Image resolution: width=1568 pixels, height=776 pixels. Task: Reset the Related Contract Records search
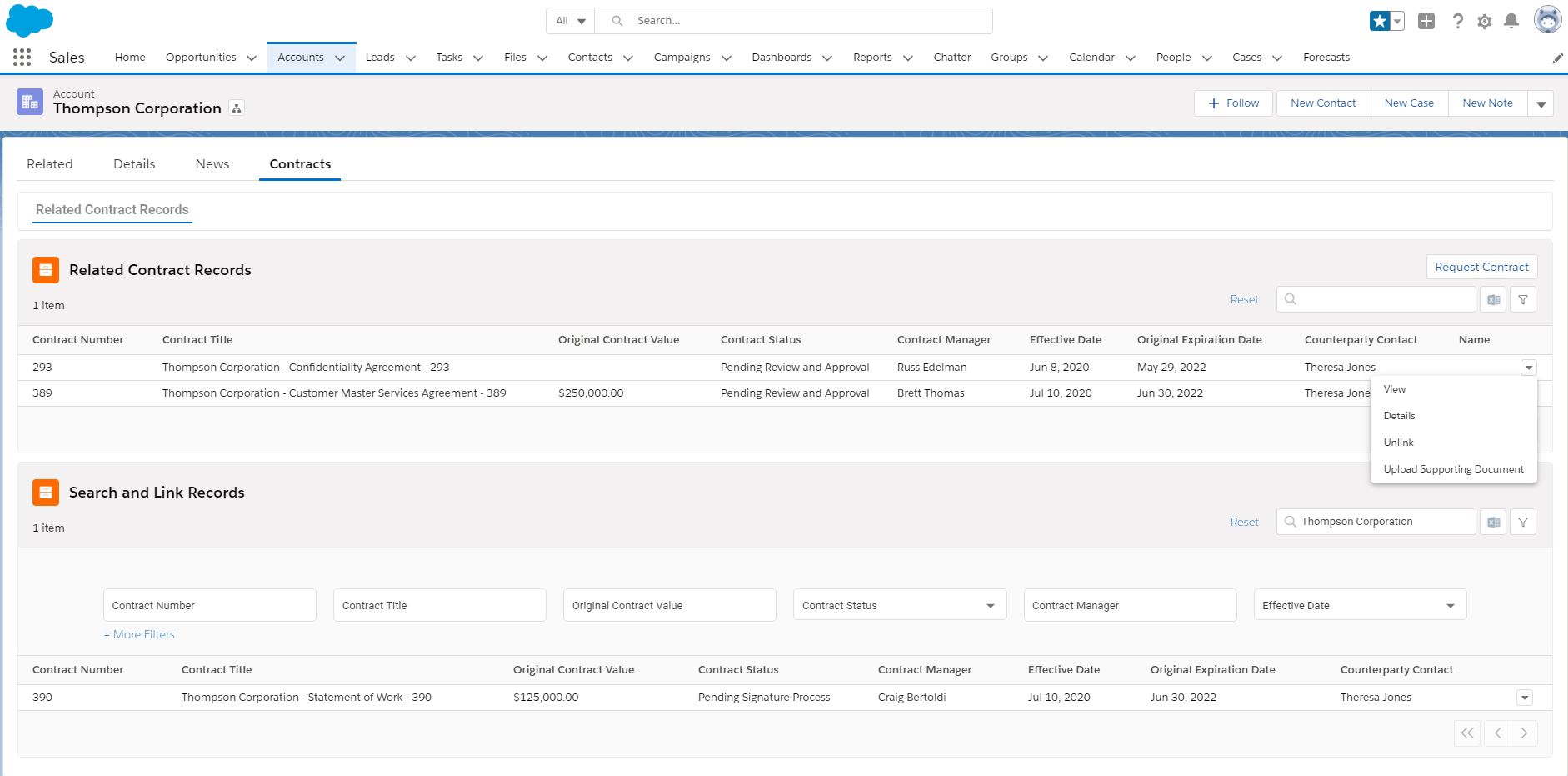(1244, 299)
